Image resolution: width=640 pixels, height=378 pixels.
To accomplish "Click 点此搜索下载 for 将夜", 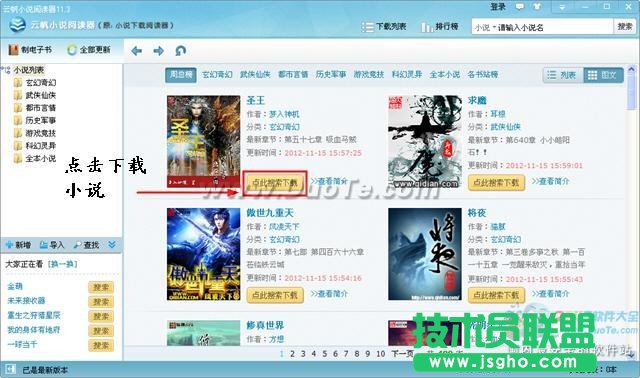I will [x=496, y=295].
